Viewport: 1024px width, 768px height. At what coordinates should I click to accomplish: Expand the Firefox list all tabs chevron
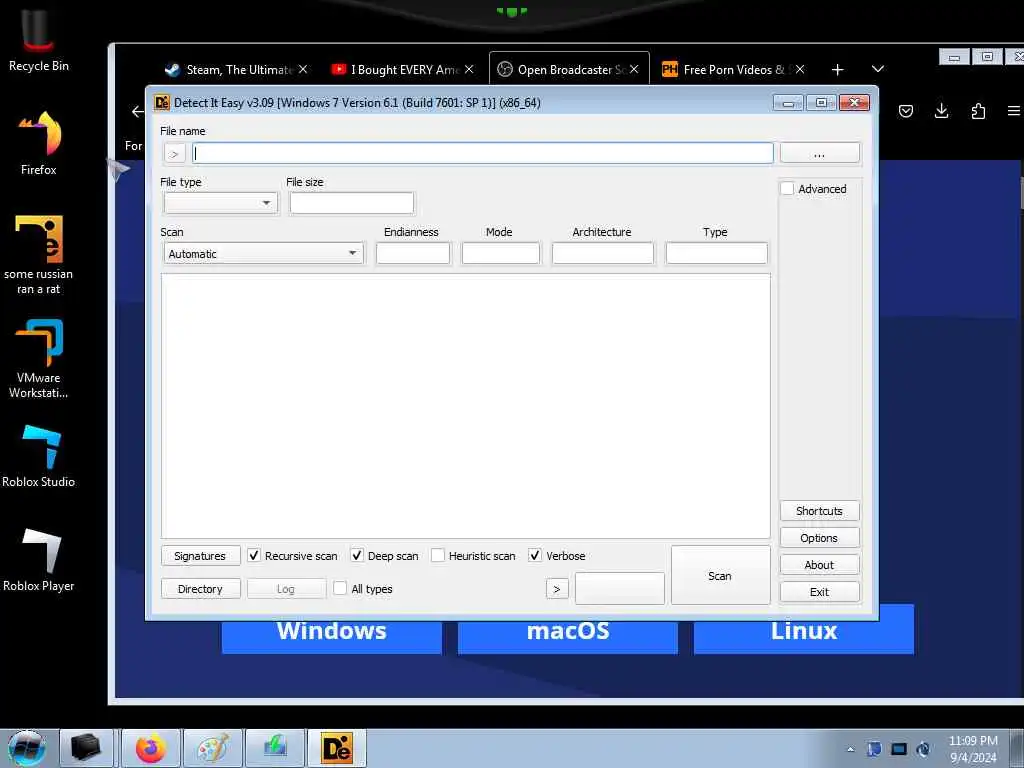(x=878, y=69)
